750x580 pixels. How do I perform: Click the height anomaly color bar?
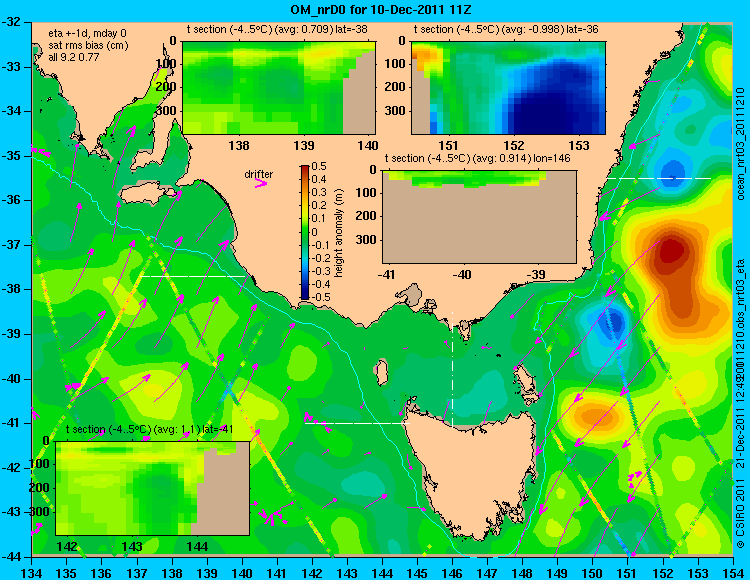click(x=305, y=232)
